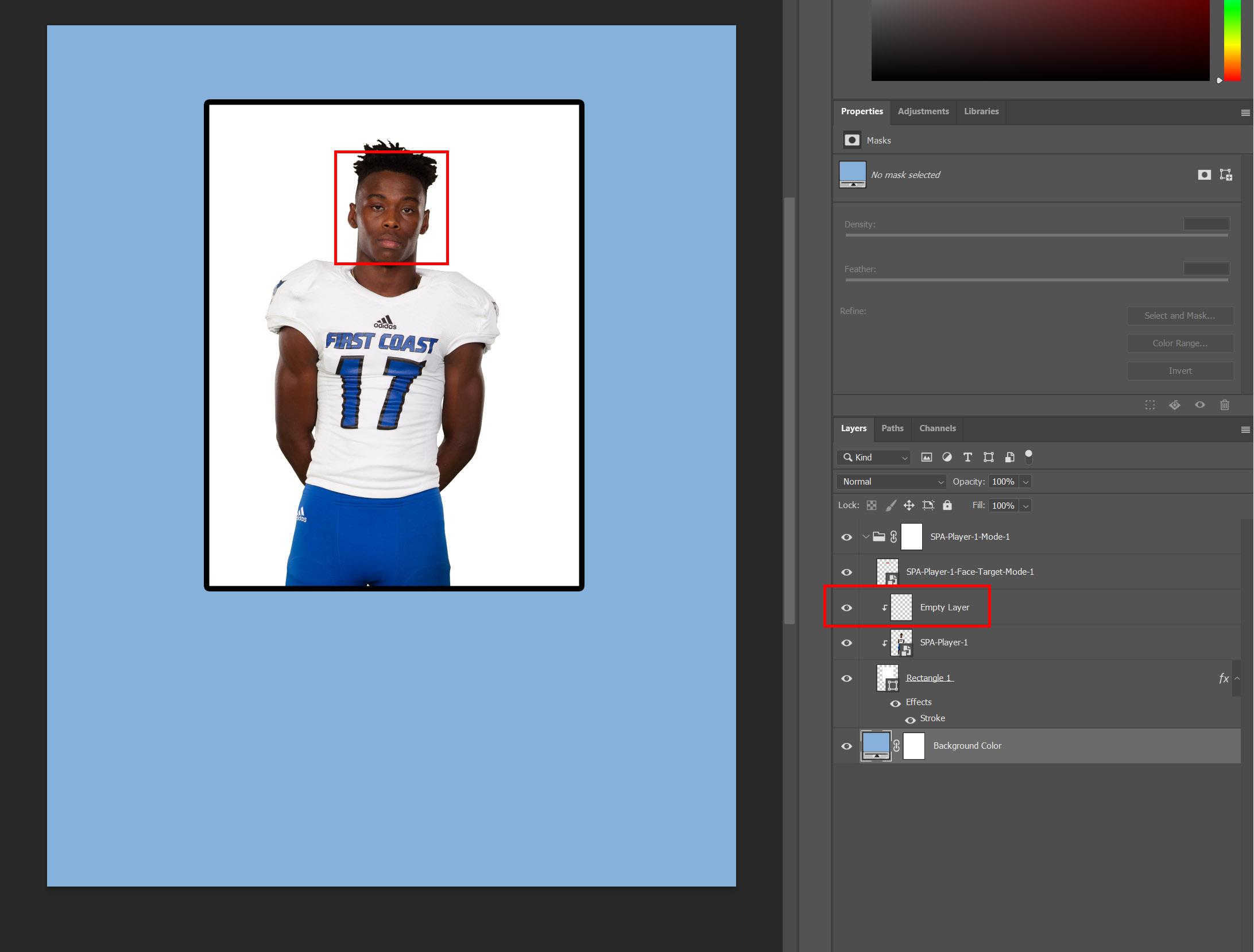
Task: Click the lock position move icon
Action: 908,505
